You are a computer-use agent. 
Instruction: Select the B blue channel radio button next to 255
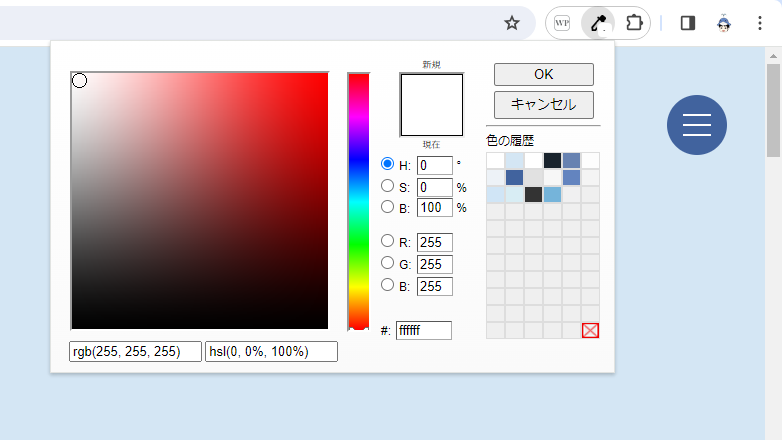click(x=387, y=284)
